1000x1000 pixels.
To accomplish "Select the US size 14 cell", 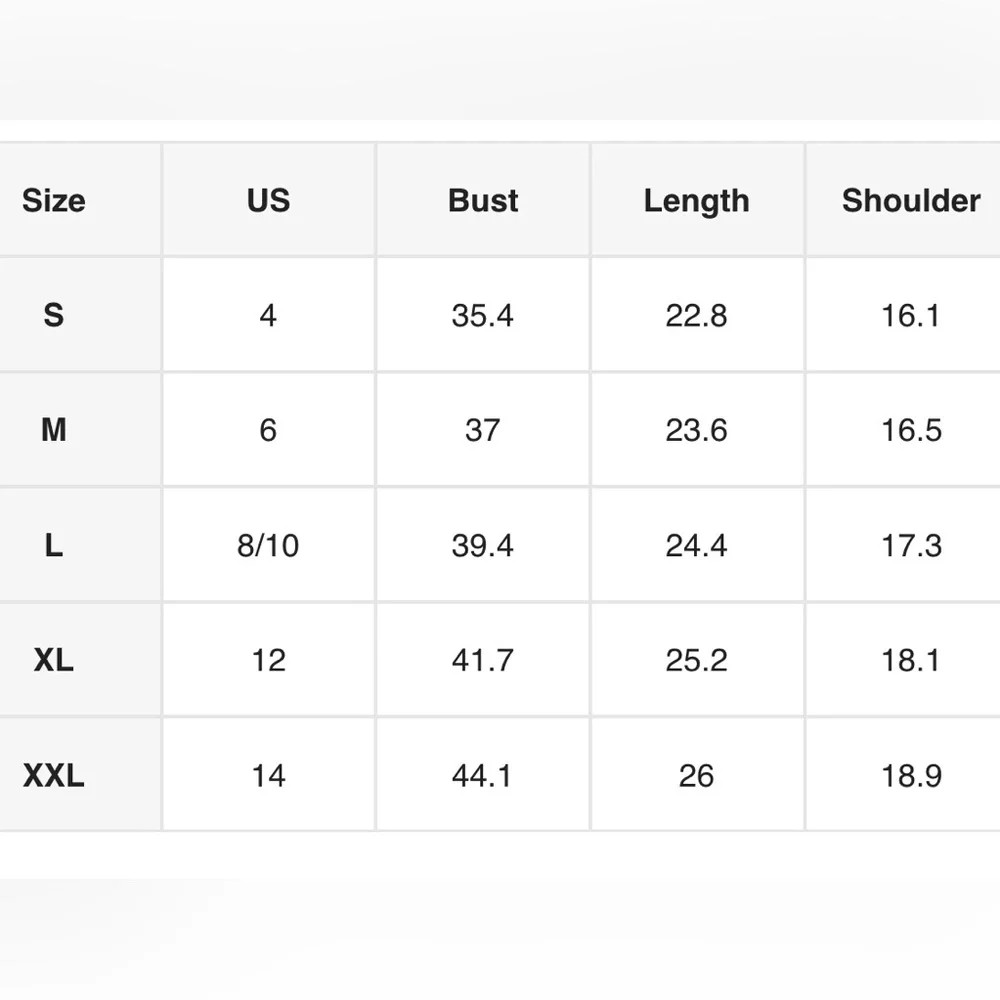I will [268, 775].
